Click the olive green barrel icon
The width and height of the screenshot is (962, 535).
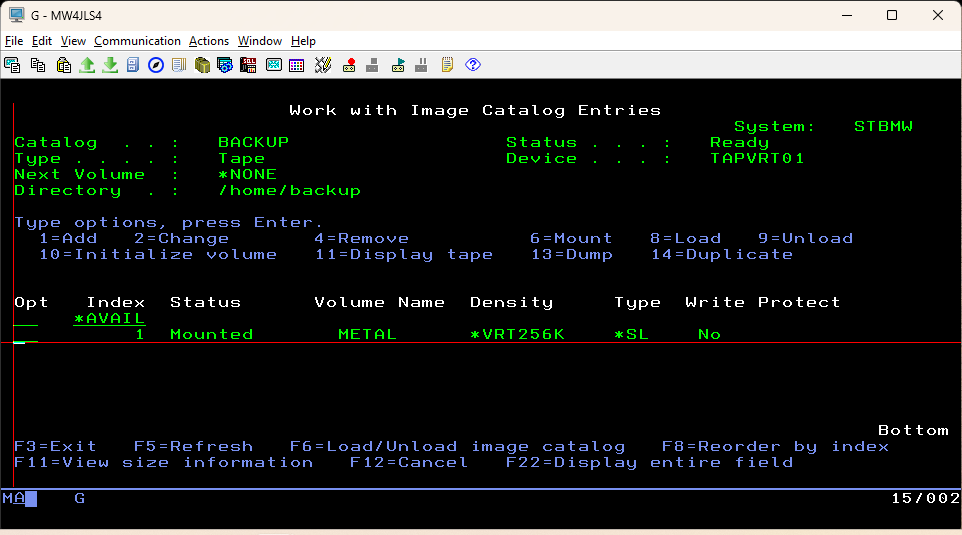[x=202, y=65]
